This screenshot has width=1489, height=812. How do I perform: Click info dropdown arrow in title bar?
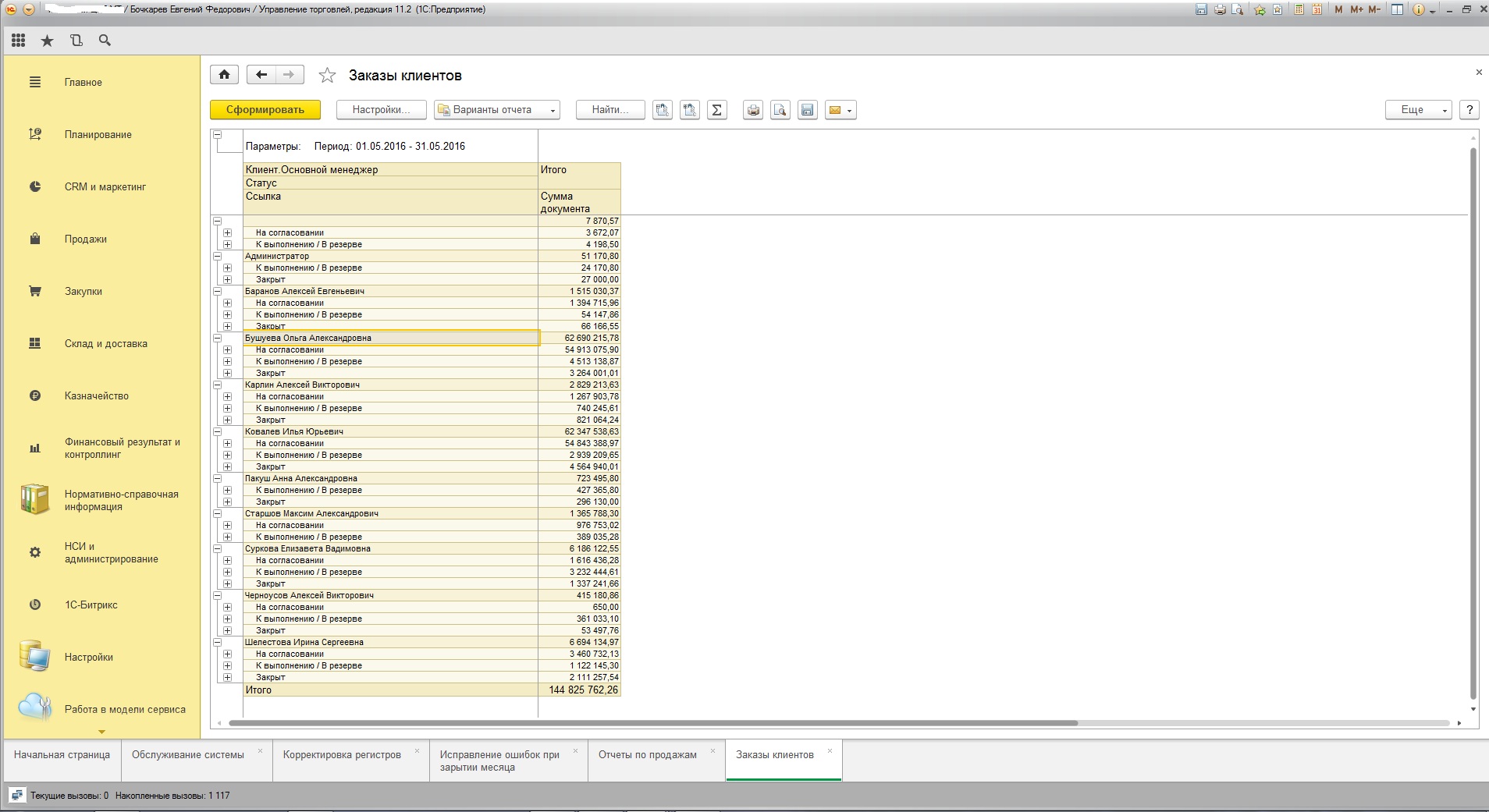point(1433,10)
